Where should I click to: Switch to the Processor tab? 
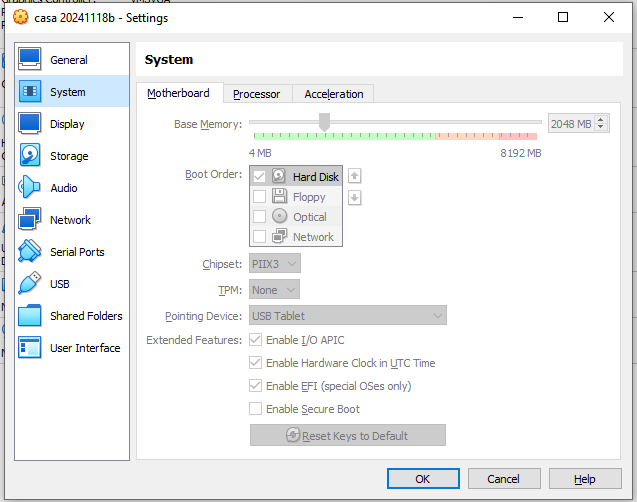(257, 94)
